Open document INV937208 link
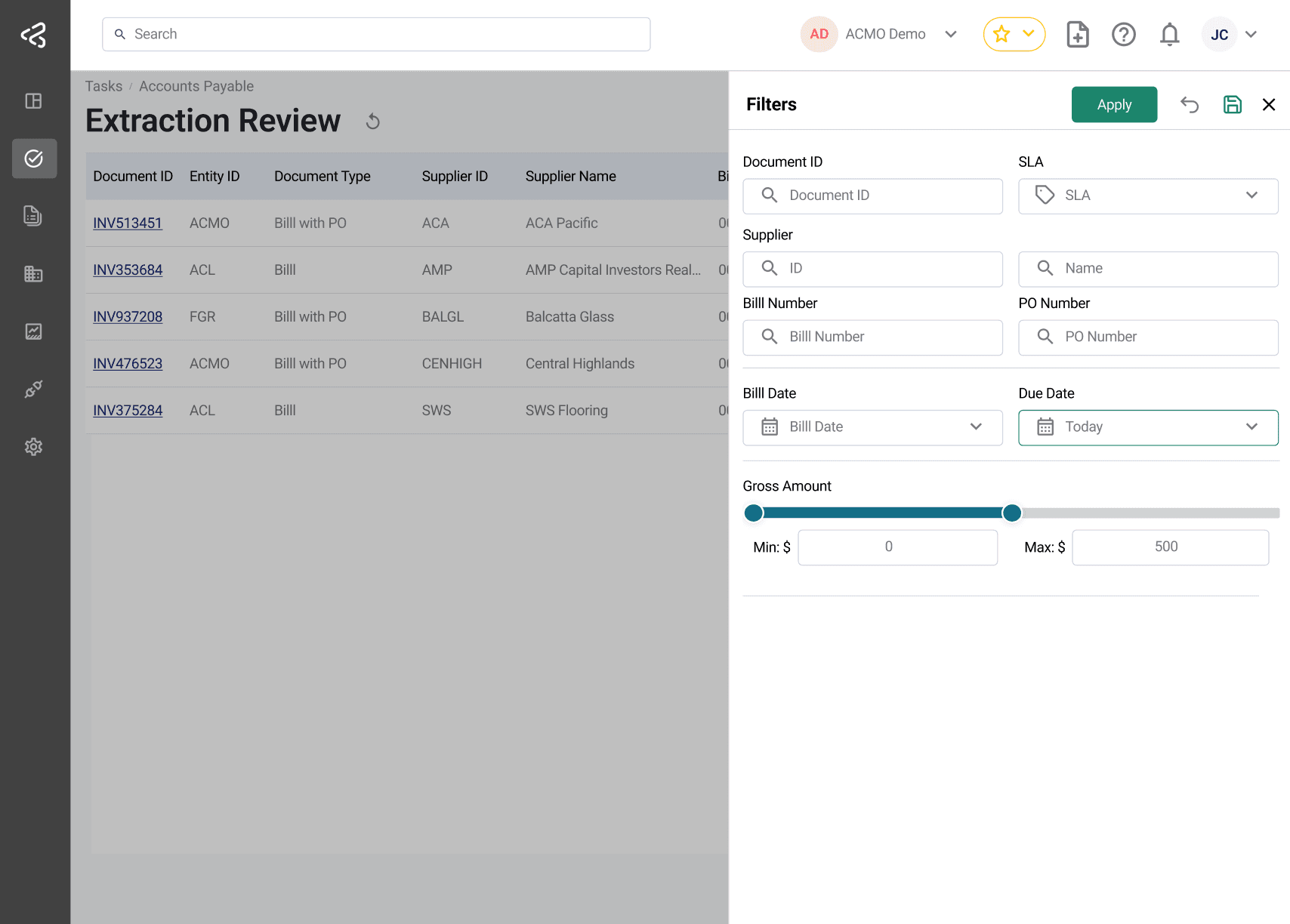The height and width of the screenshot is (924, 1290). coord(128,317)
